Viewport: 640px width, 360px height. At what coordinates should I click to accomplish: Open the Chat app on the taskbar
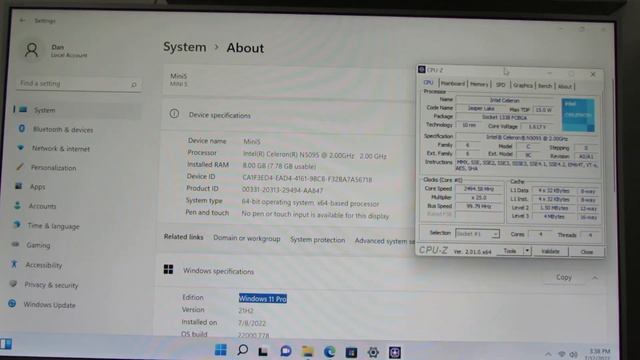point(285,351)
